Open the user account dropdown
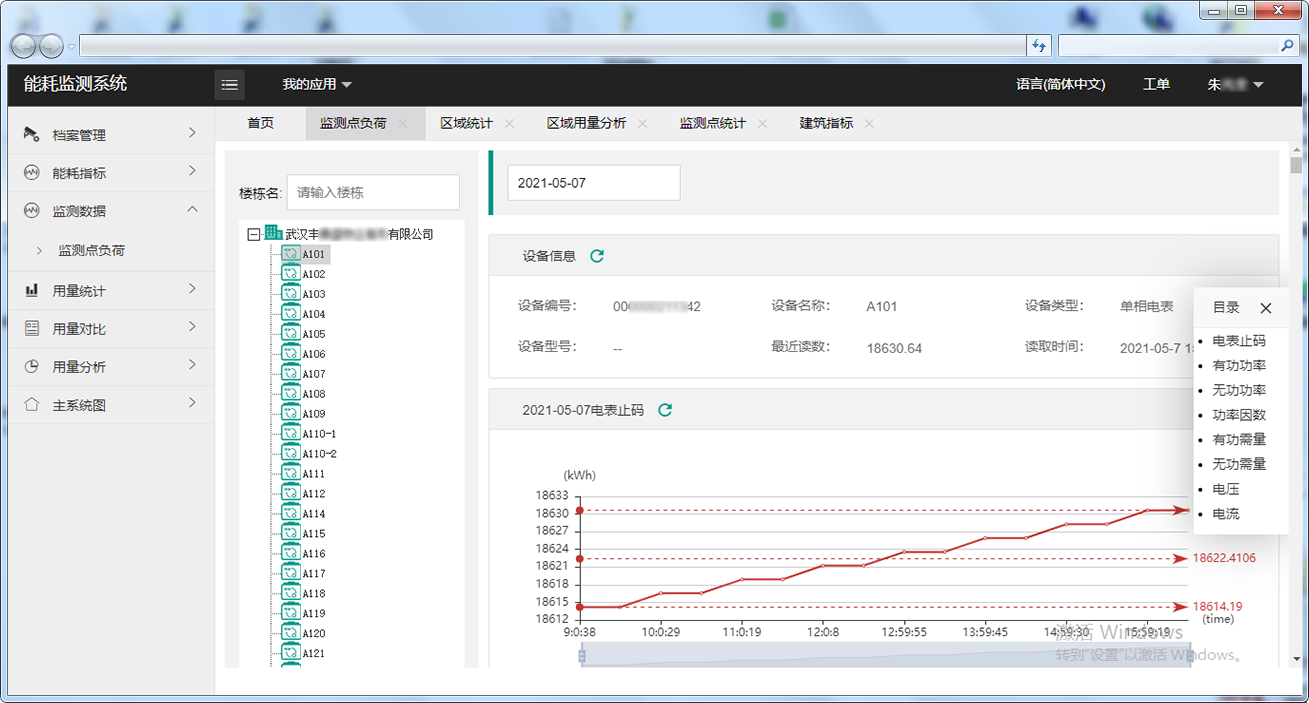The image size is (1309, 703). click(1236, 85)
